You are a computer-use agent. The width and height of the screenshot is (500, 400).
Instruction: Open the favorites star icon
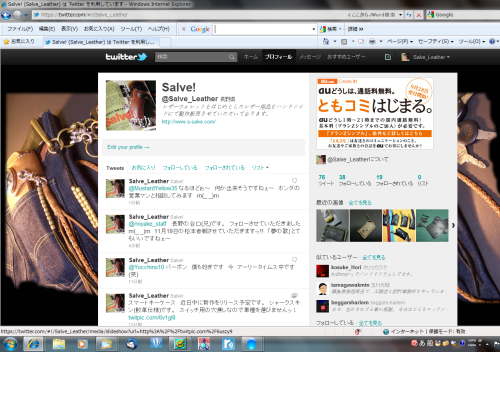coord(6,42)
